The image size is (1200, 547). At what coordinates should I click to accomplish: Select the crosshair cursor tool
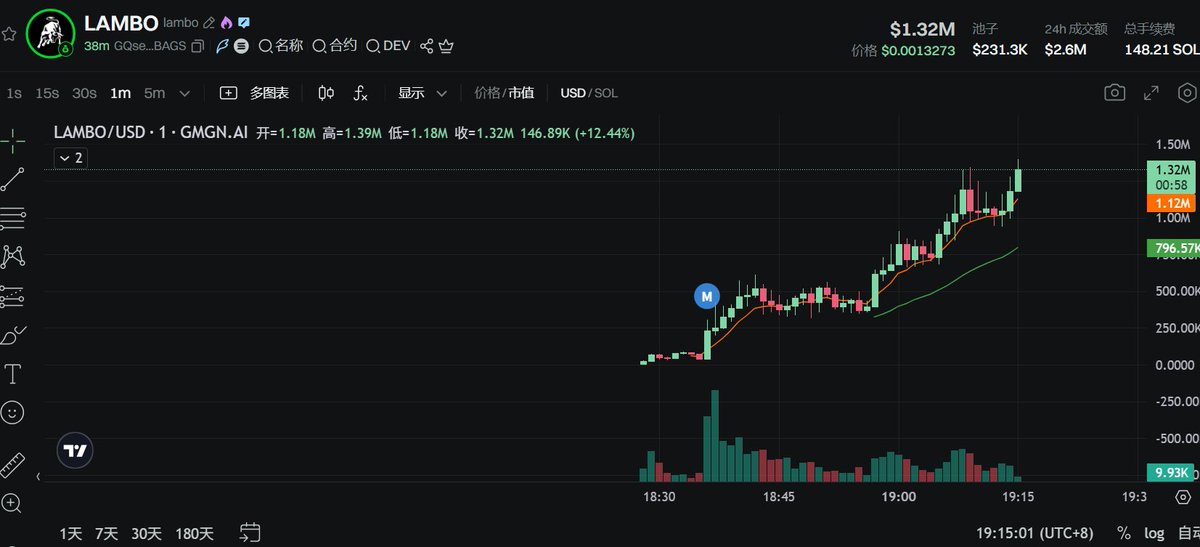click(x=13, y=140)
